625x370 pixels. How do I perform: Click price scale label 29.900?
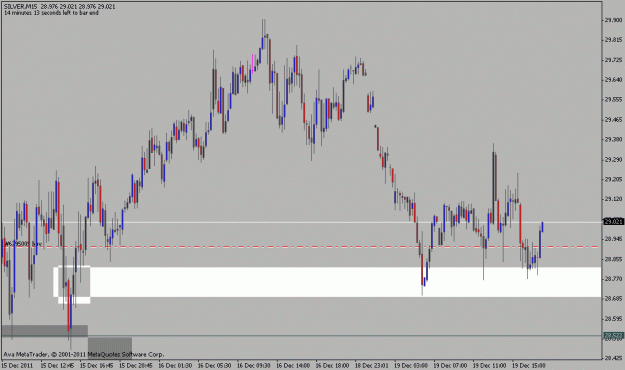[613, 20]
